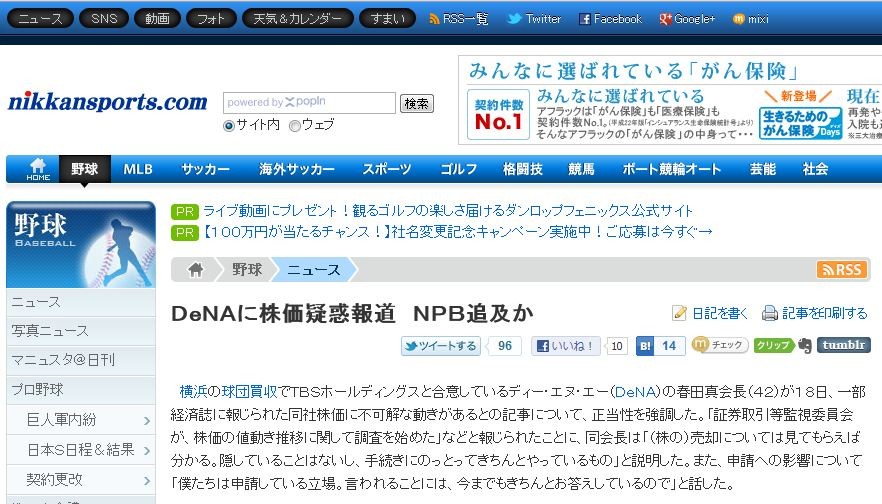Select the スポーツ navigation tab
This screenshot has width=882, height=504.
tap(386, 169)
